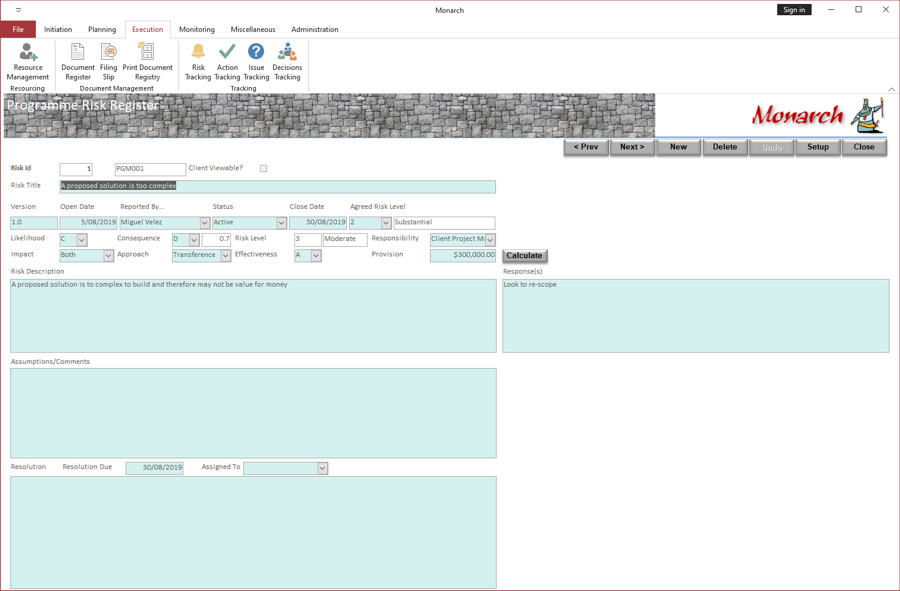Open the Administration tab

(x=315, y=29)
